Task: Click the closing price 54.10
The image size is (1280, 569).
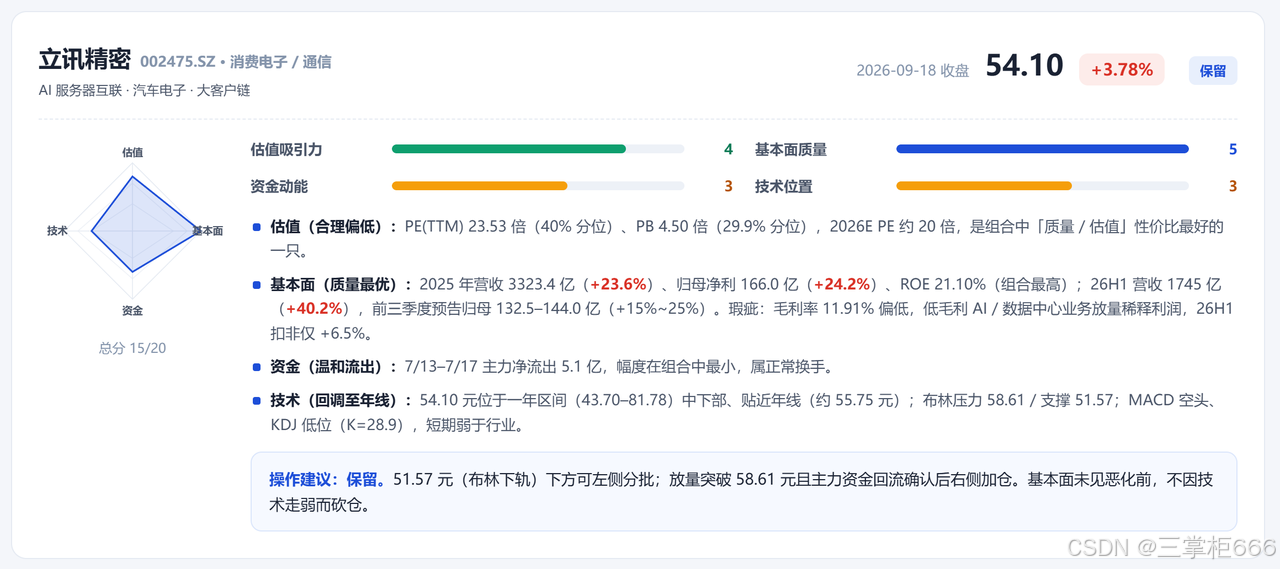Action: (1024, 66)
